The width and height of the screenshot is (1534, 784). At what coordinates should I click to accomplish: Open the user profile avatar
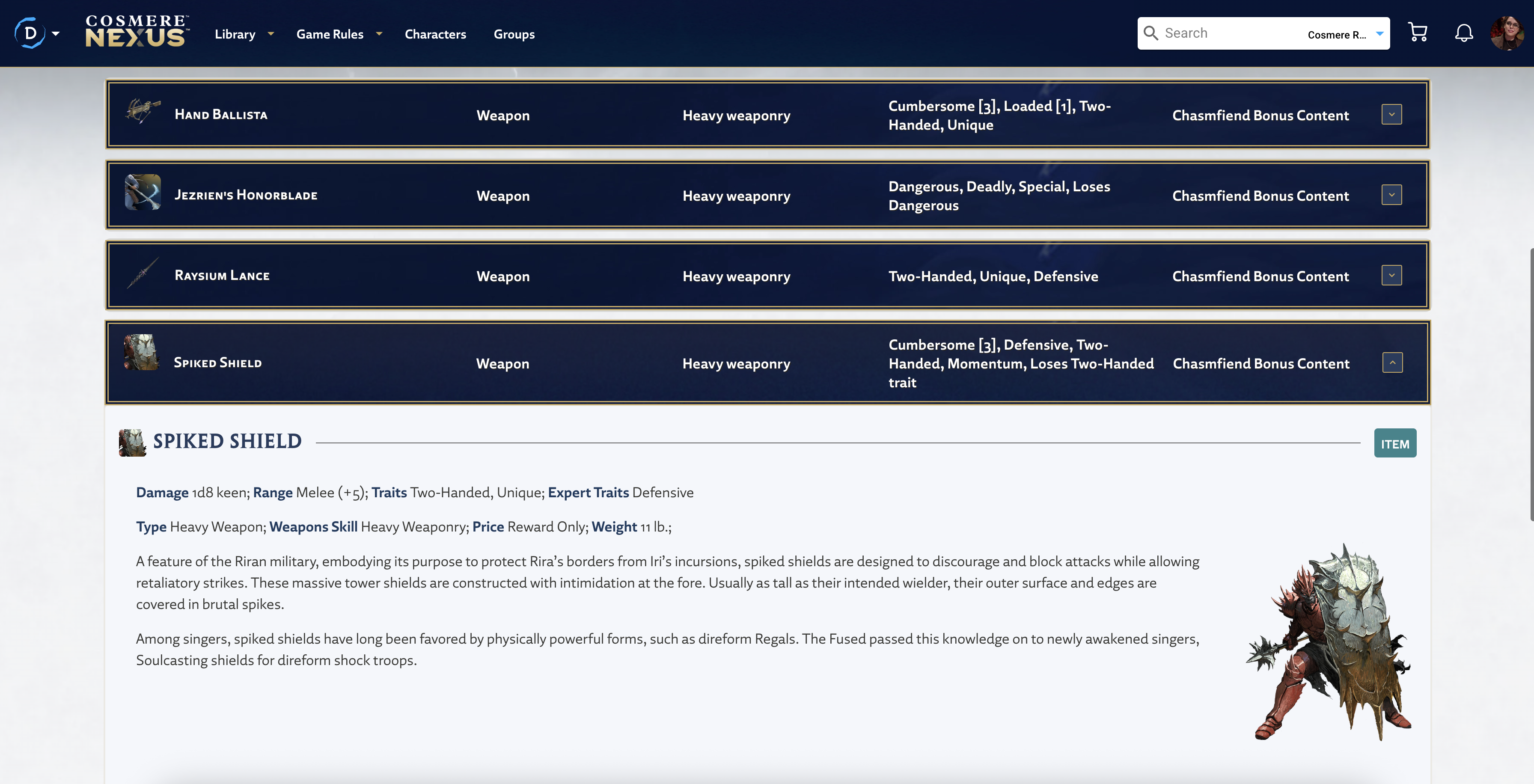click(1507, 33)
